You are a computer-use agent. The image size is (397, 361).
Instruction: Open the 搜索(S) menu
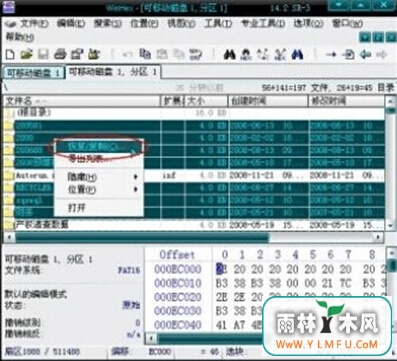point(108,24)
